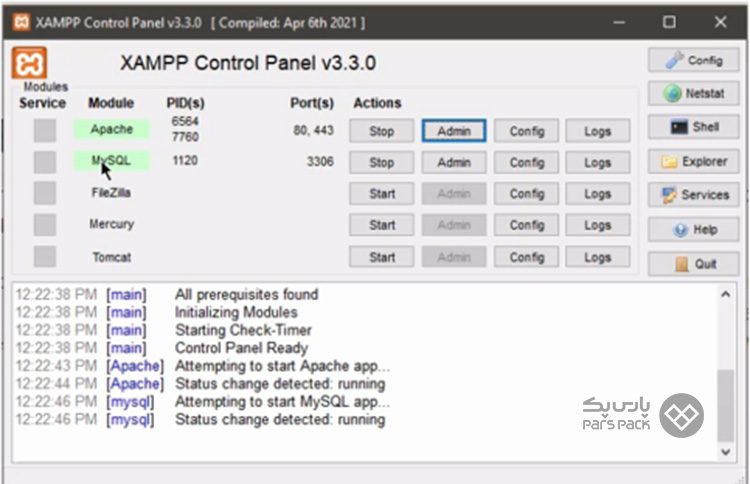Open the MySQL Logs menu
This screenshot has height=484, width=750.
(x=598, y=163)
